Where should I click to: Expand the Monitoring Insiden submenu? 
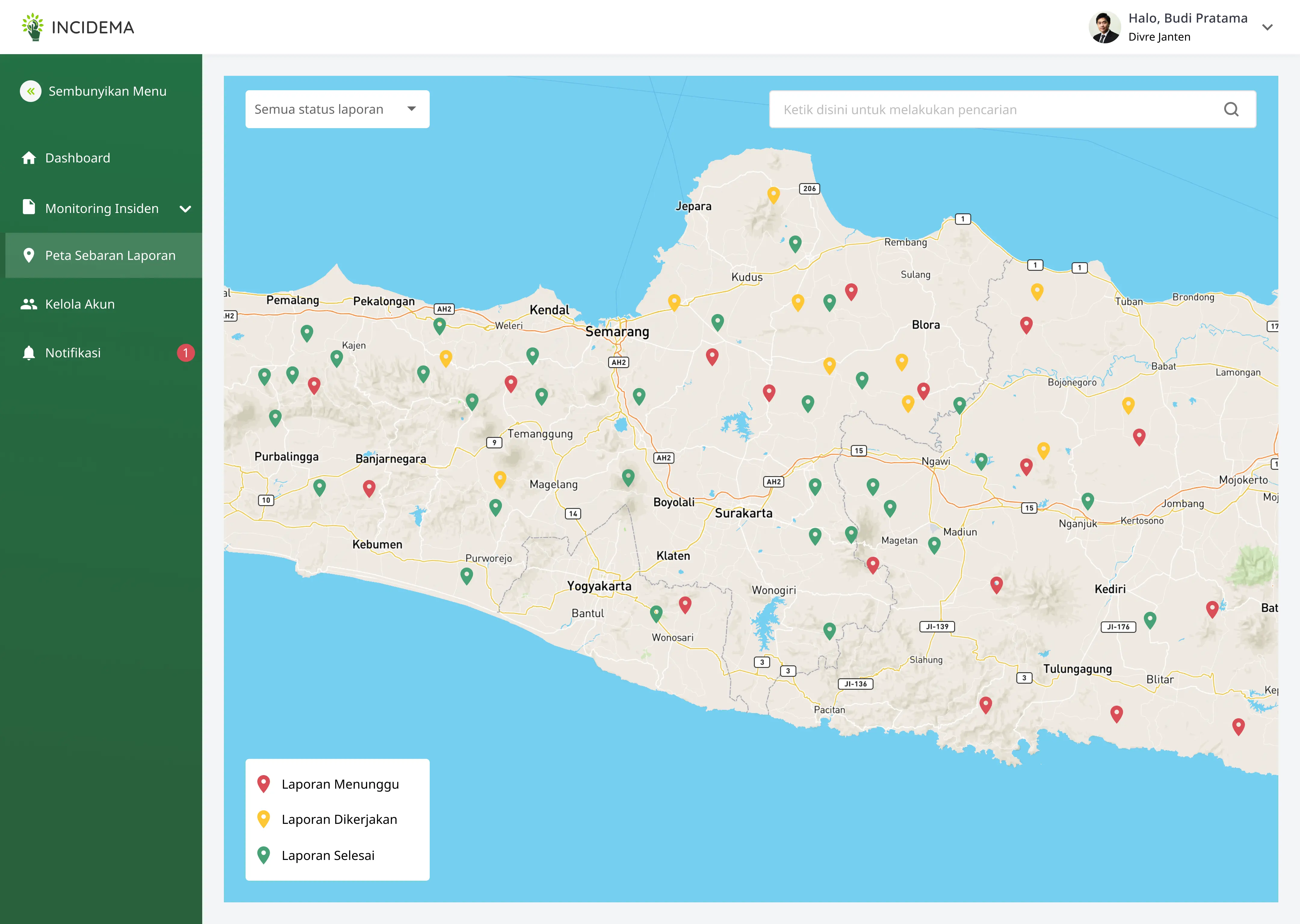(186, 208)
